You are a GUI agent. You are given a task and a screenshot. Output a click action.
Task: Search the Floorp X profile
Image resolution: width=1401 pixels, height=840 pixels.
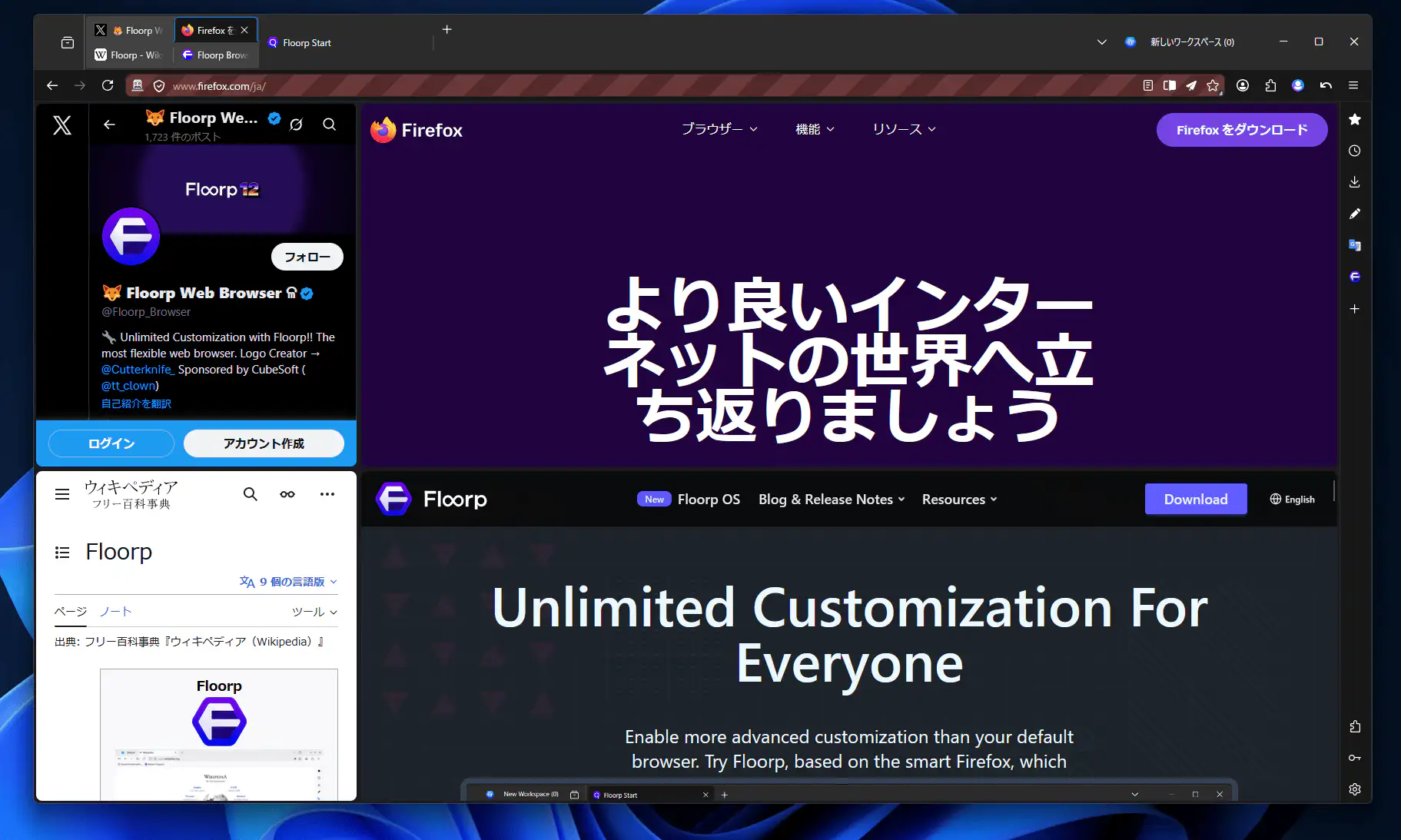[330, 124]
